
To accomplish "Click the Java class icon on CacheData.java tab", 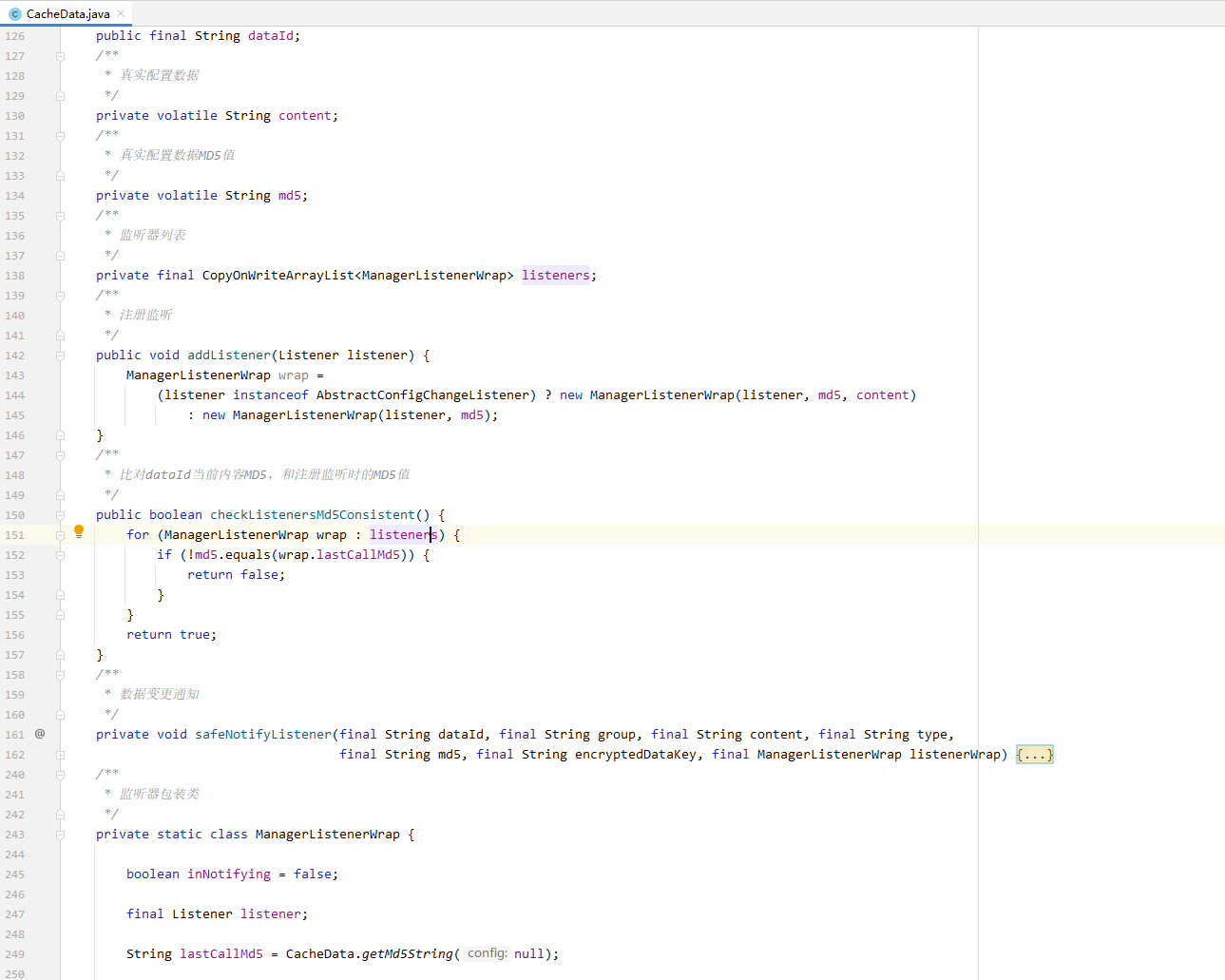I will click(14, 14).
